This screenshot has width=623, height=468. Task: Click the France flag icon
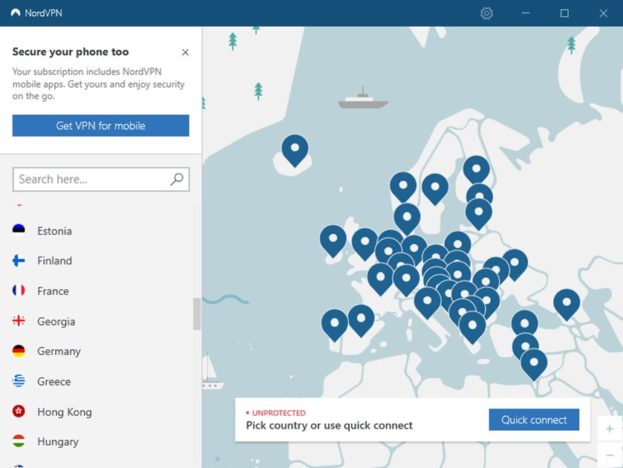[19, 290]
